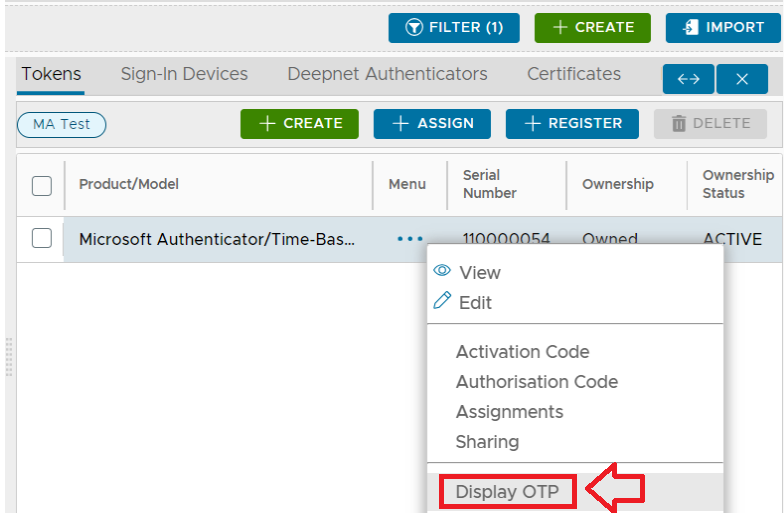
Task: Click the expand-width double arrow button
Action: (688, 79)
